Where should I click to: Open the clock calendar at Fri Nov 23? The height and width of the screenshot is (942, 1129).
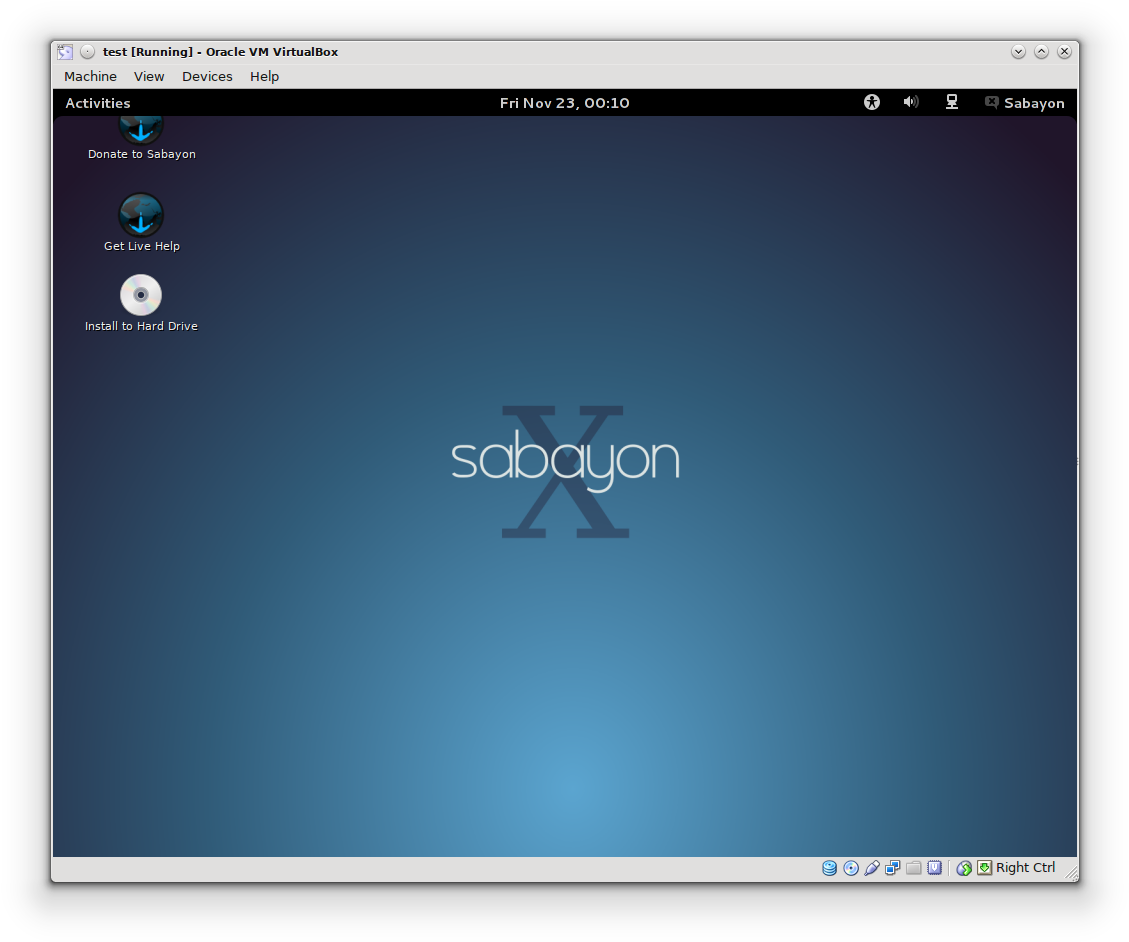coord(564,103)
